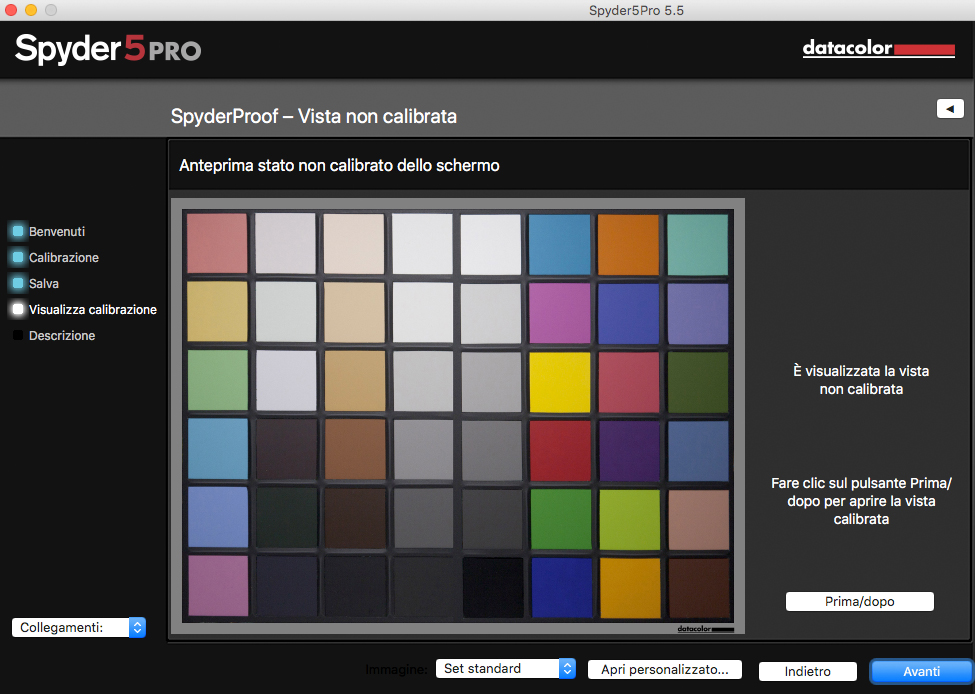Select Descrizione in the sidebar
The height and width of the screenshot is (694, 975).
click(x=62, y=336)
